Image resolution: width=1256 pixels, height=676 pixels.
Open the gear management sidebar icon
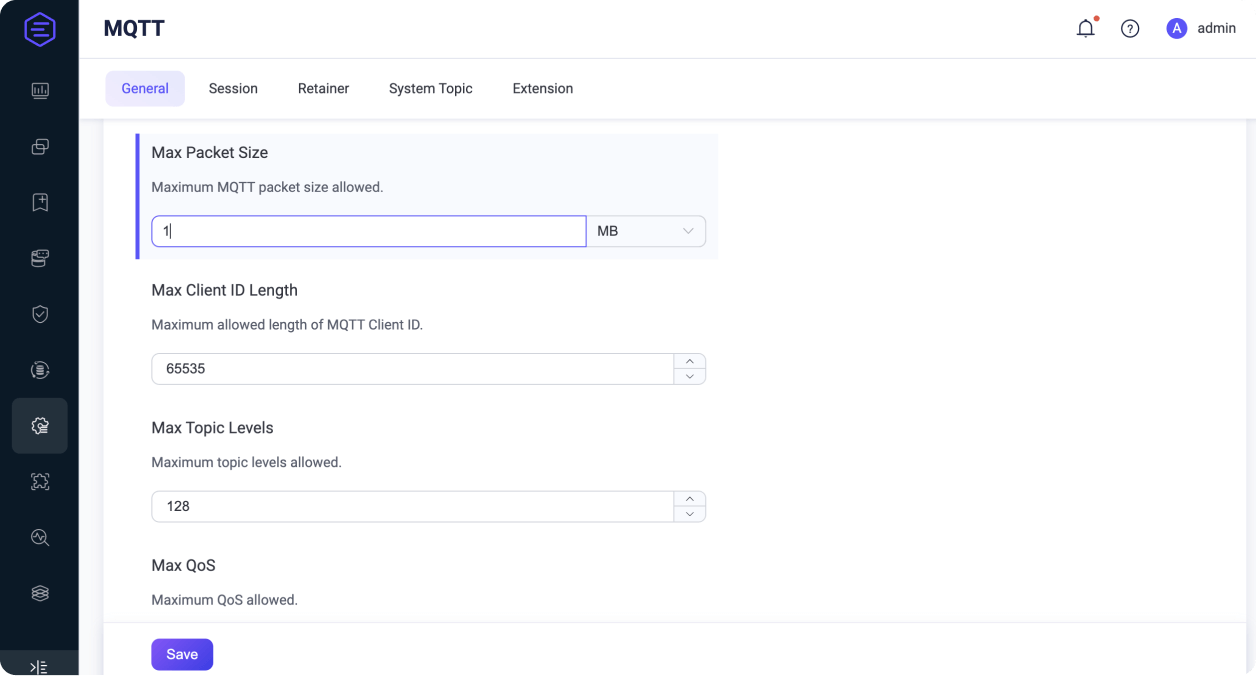(40, 426)
